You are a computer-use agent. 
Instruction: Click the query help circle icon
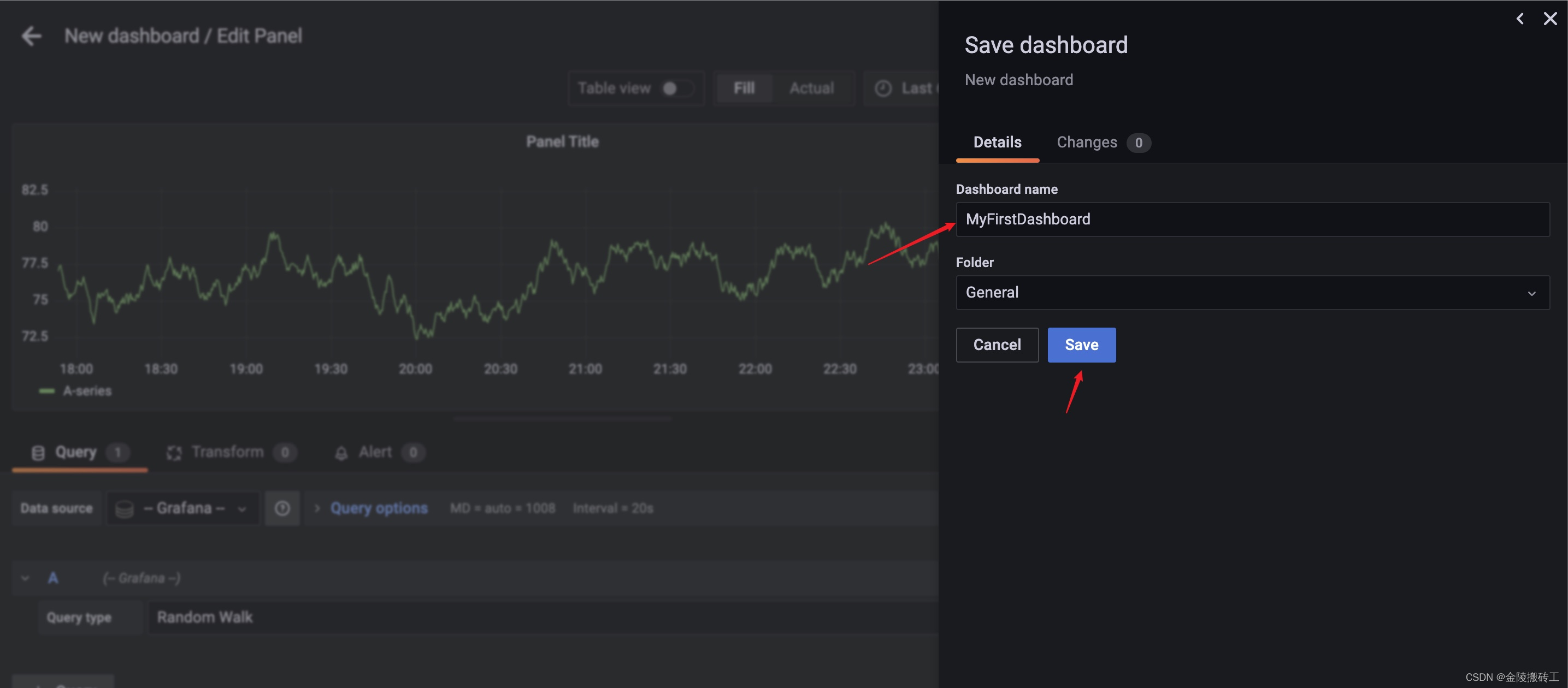tap(282, 508)
